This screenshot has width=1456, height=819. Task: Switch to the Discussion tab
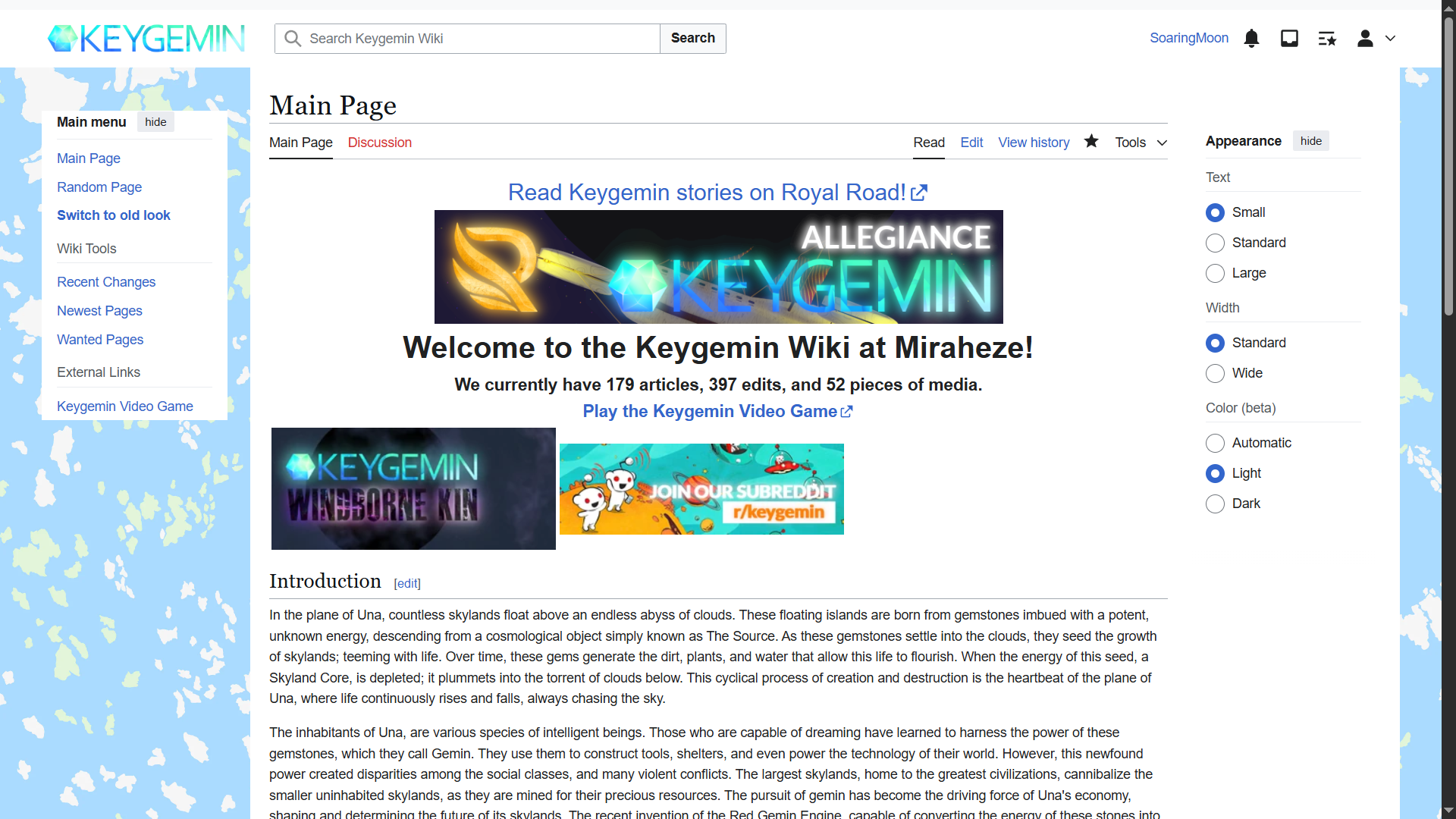[379, 143]
